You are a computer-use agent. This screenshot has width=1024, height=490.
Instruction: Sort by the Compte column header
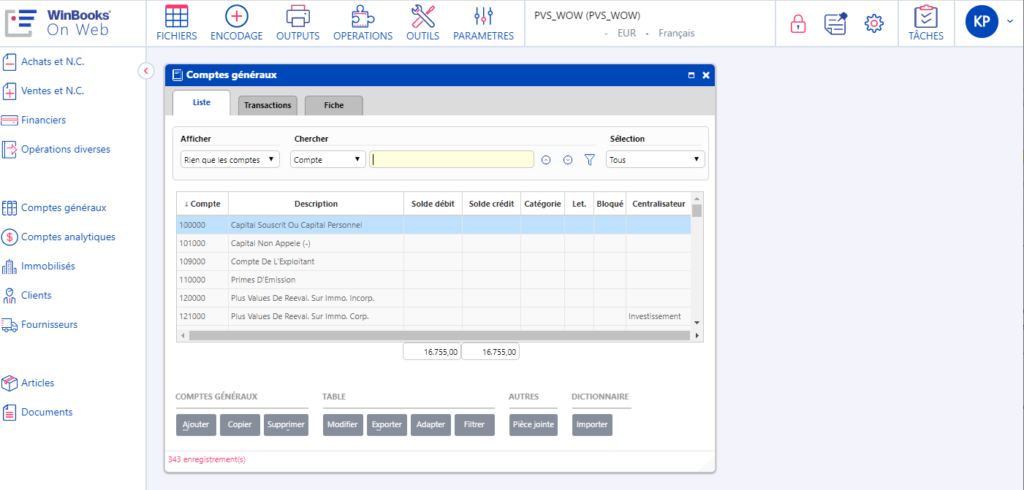[x=202, y=204]
